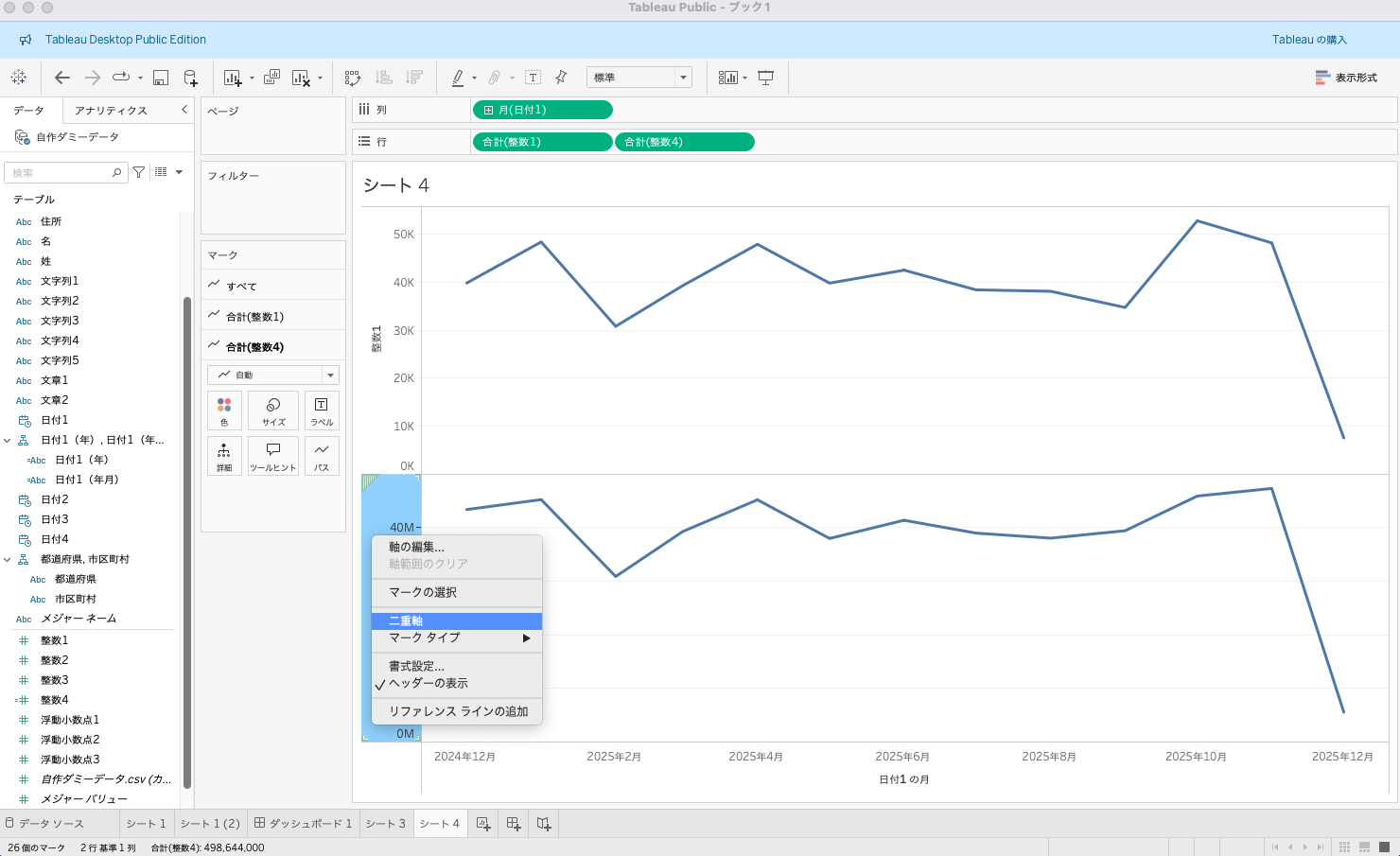Click the サイズ marks card icon
1400x856 pixels.
tap(273, 411)
